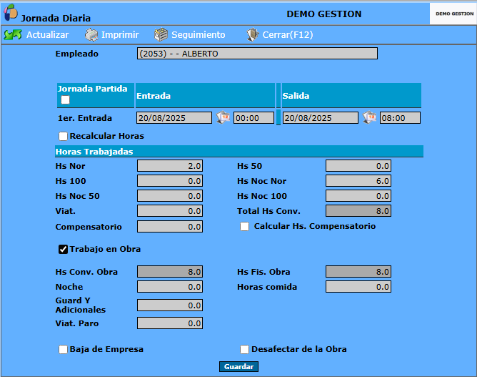The height and width of the screenshot is (377, 477).
Task: Focus the Hs Noc 100 field
Action: click(x=358, y=196)
